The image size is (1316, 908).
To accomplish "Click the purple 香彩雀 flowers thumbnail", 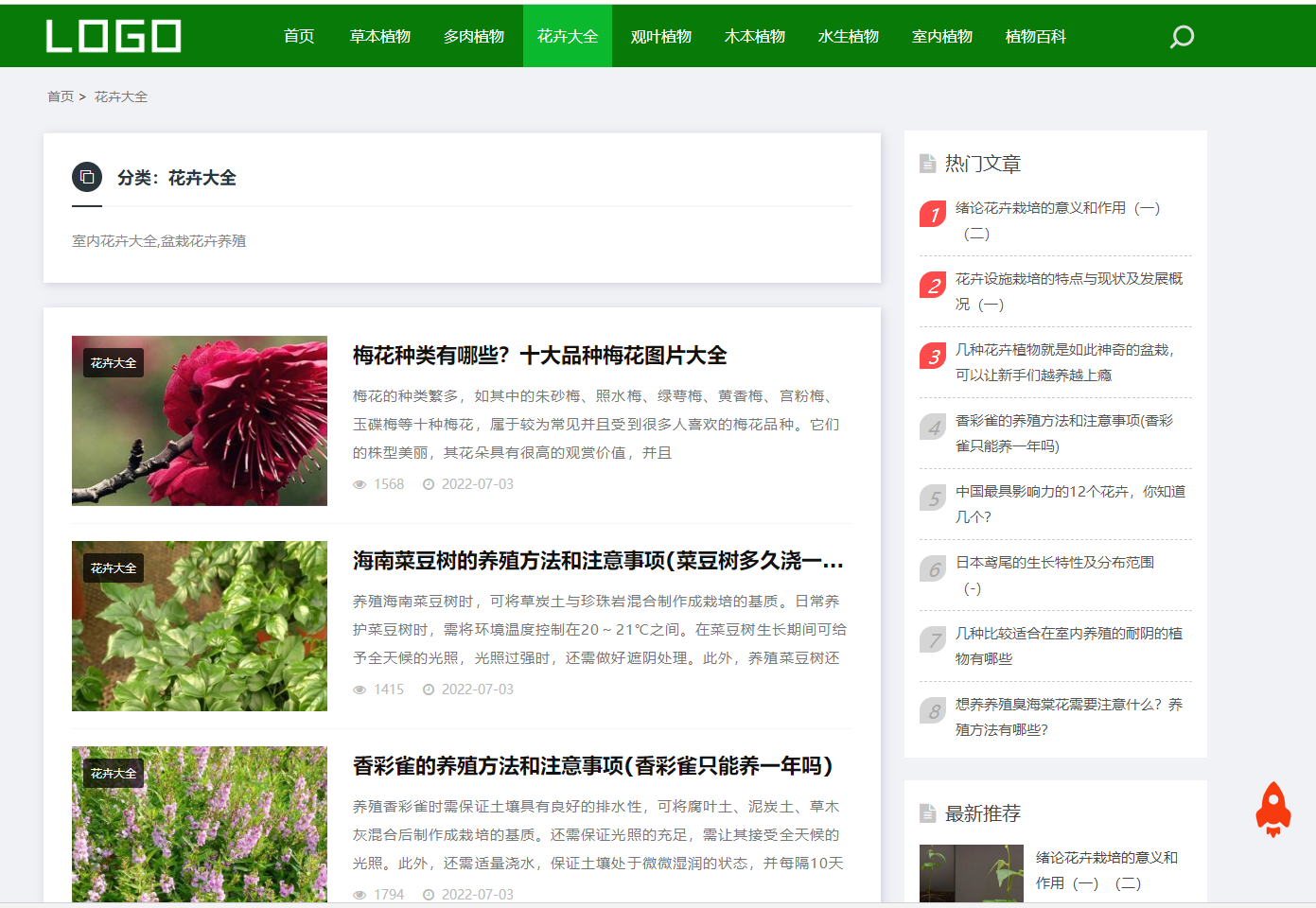I will (200, 824).
